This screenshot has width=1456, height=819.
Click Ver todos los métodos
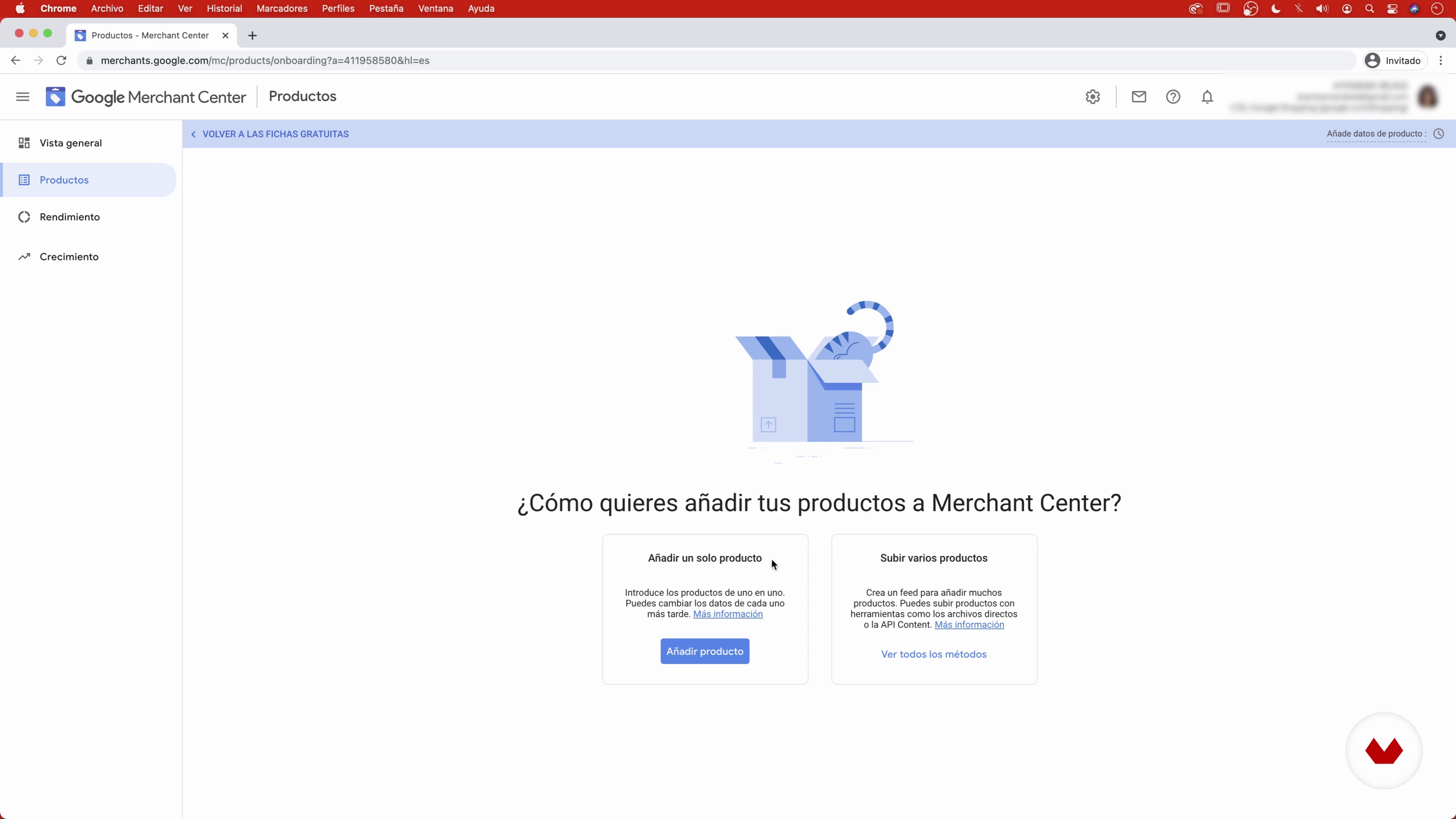[934, 654]
